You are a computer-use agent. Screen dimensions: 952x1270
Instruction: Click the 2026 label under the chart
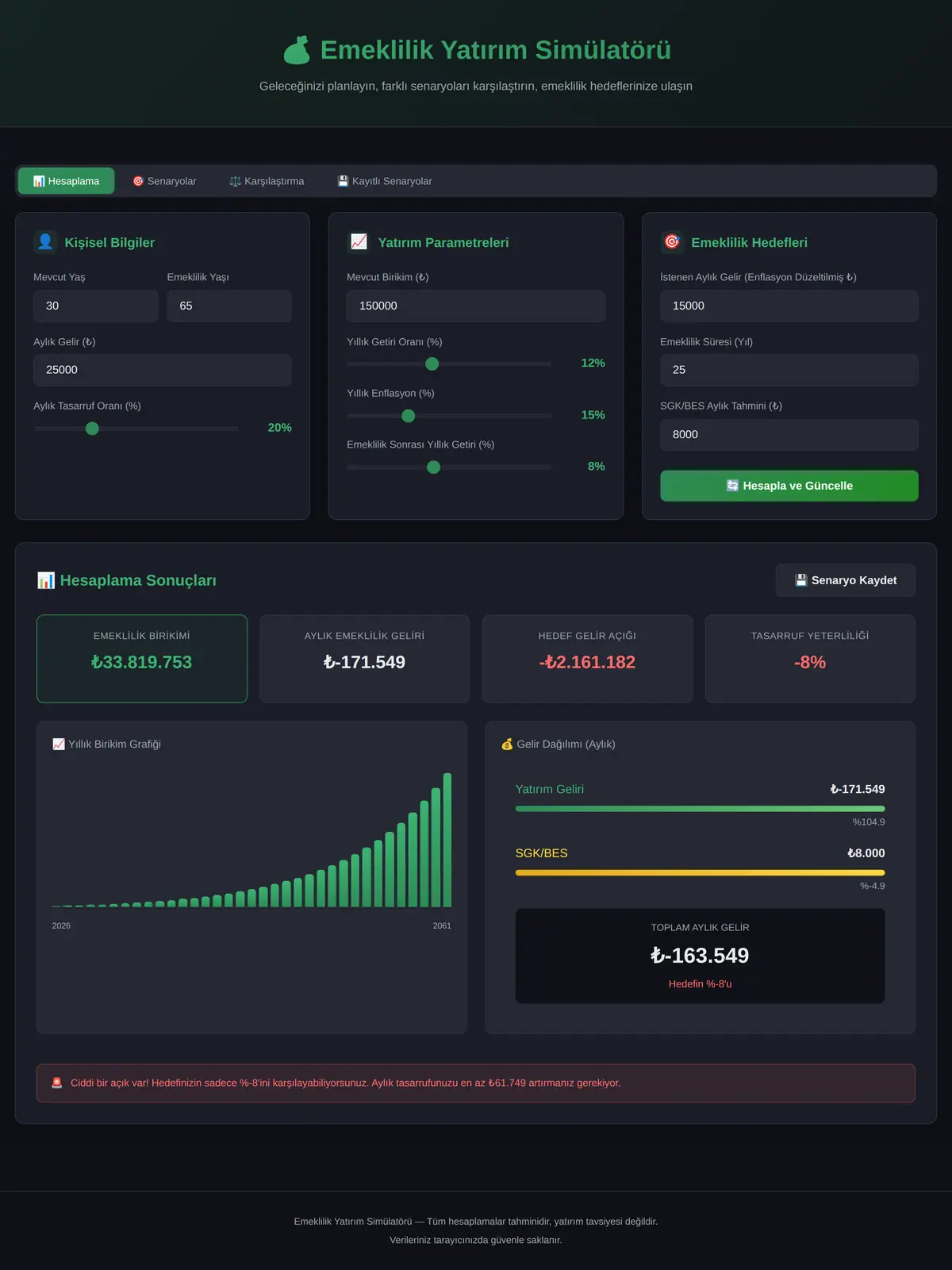pos(61,926)
